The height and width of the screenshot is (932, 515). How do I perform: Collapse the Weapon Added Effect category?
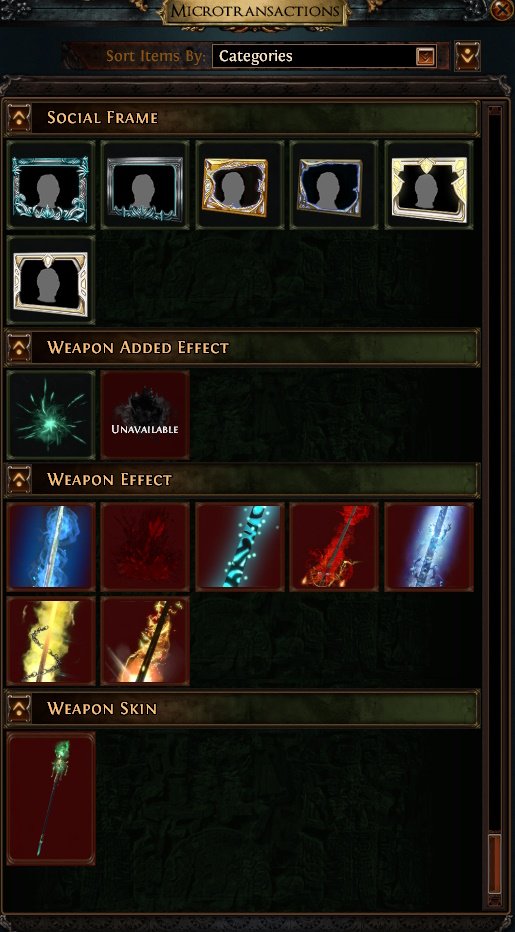19,347
